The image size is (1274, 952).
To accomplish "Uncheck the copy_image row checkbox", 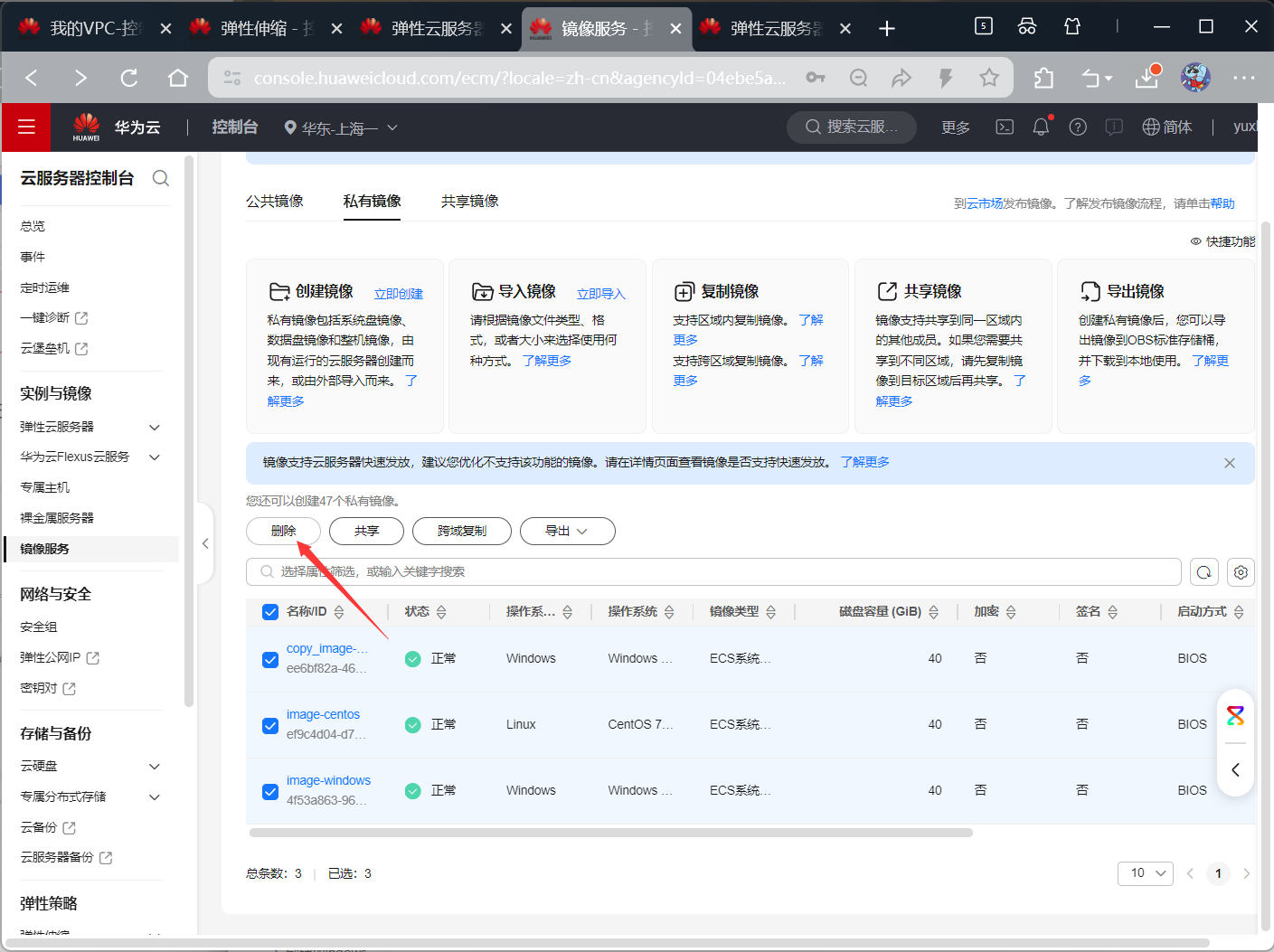I will (x=270, y=660).
